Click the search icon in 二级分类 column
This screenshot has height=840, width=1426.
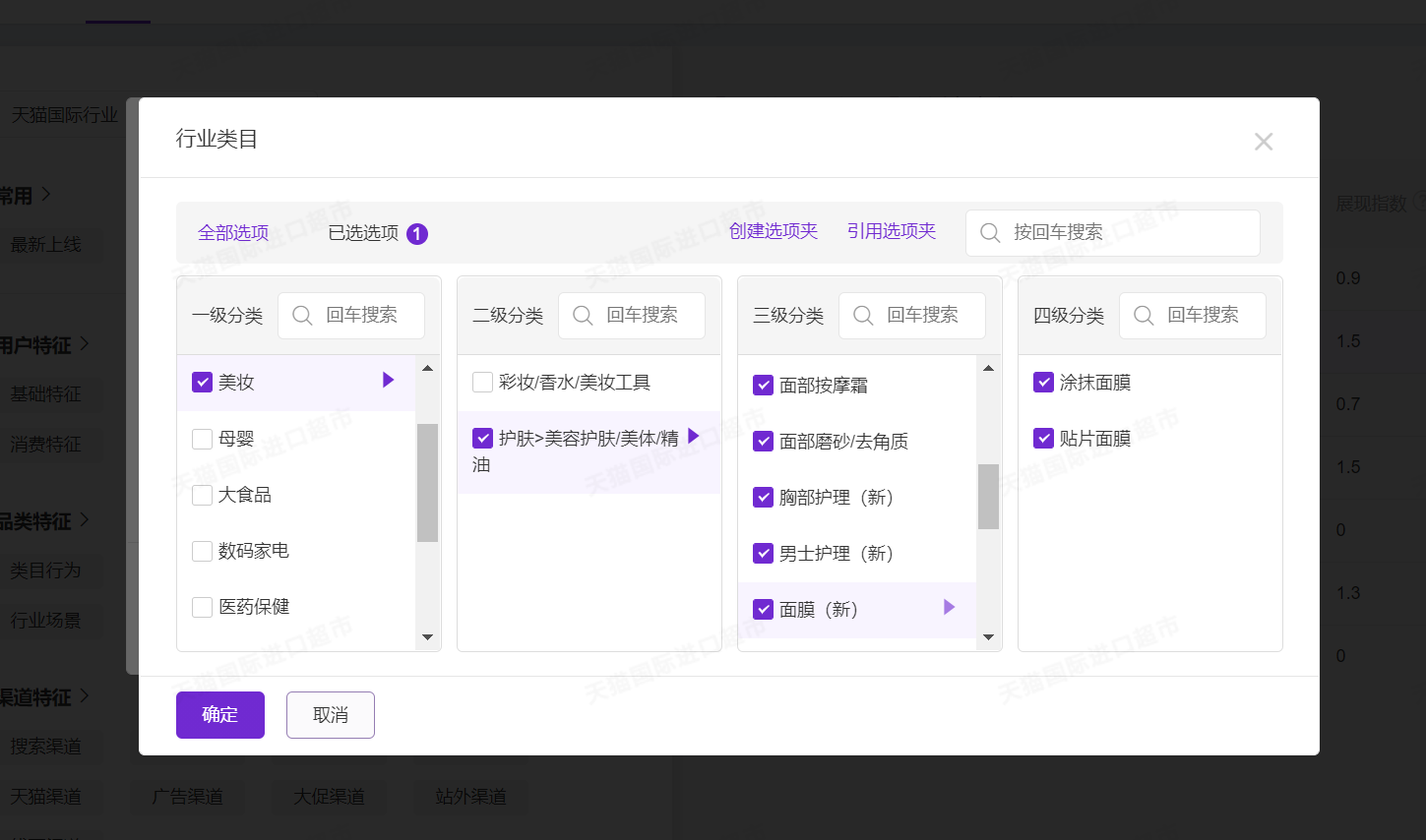[583, 316]
